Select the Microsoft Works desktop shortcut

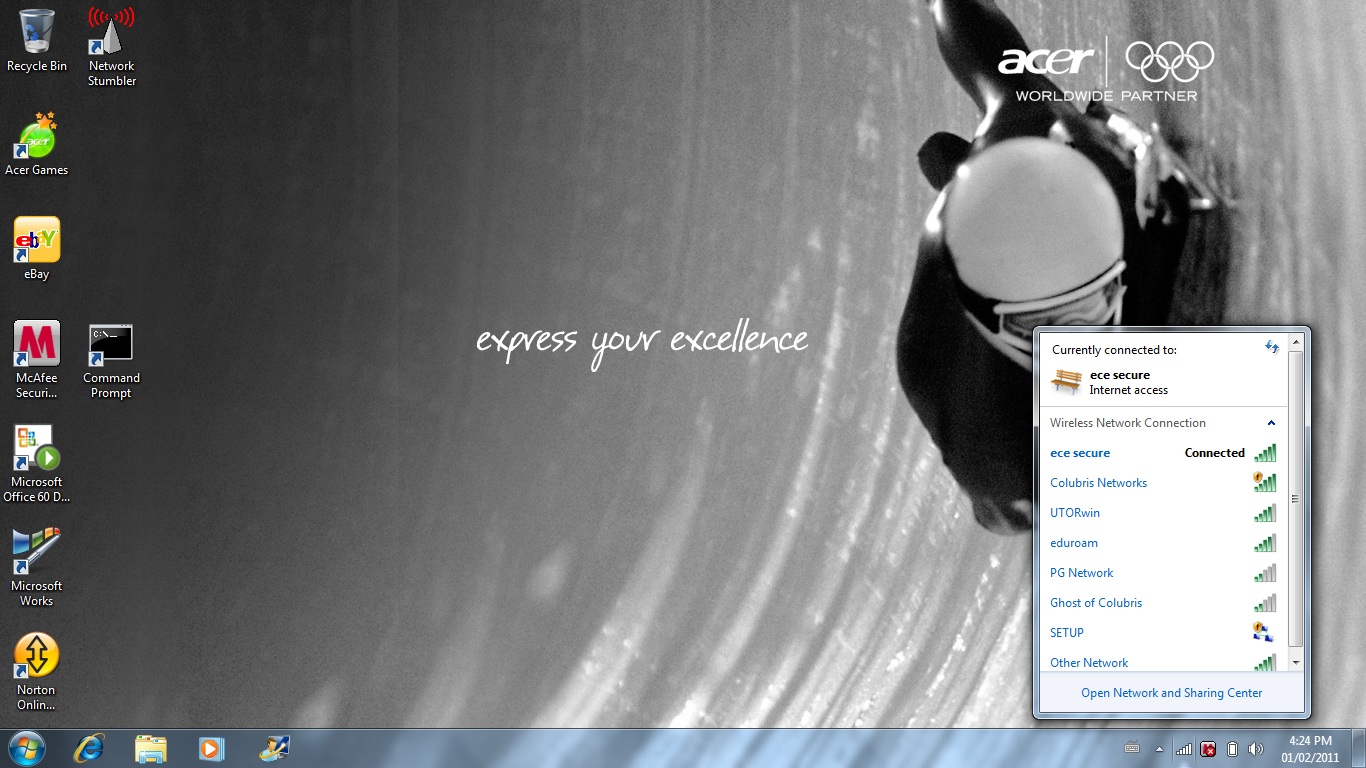click(37, 568)
